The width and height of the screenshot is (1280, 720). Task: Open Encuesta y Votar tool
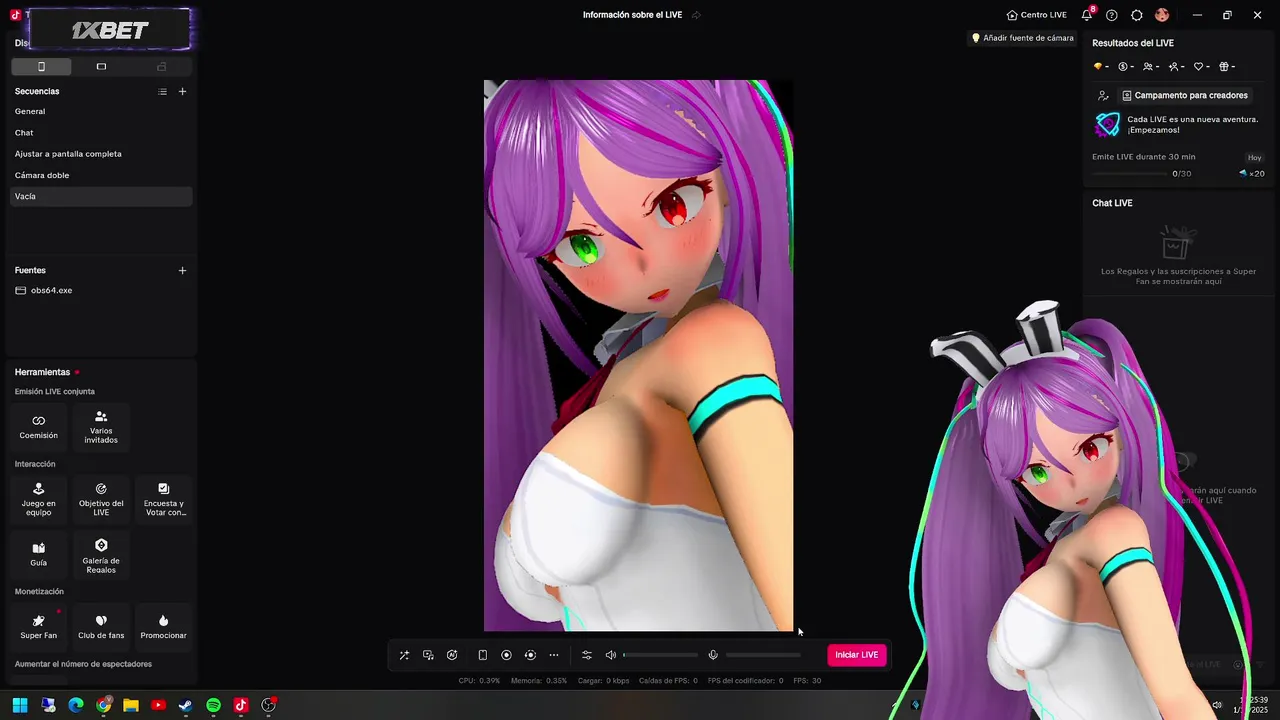(164, 499)
